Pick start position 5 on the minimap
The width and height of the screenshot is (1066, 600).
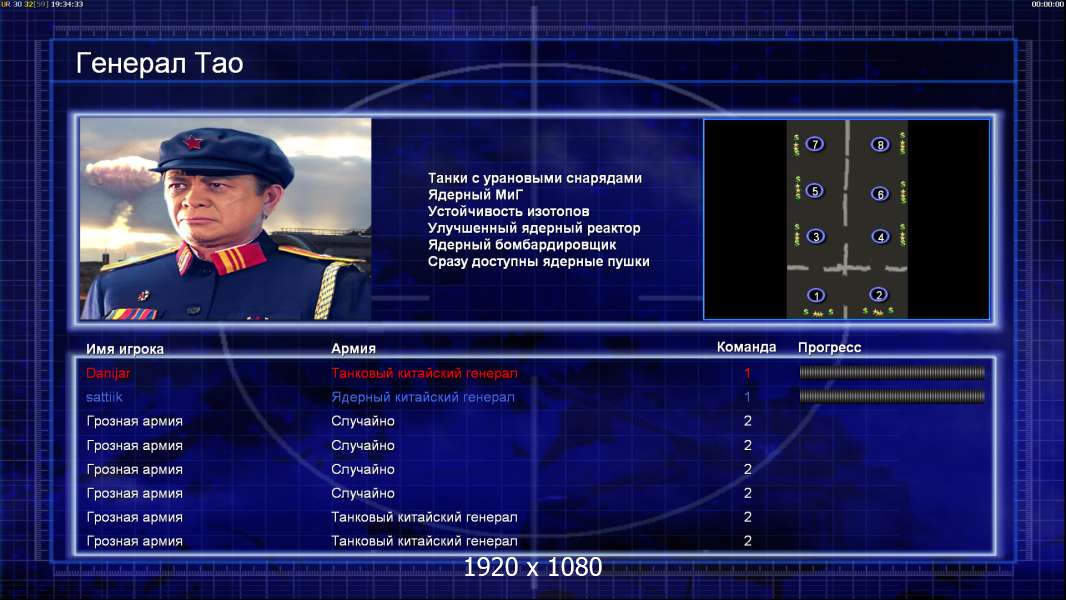pos(814,191)
